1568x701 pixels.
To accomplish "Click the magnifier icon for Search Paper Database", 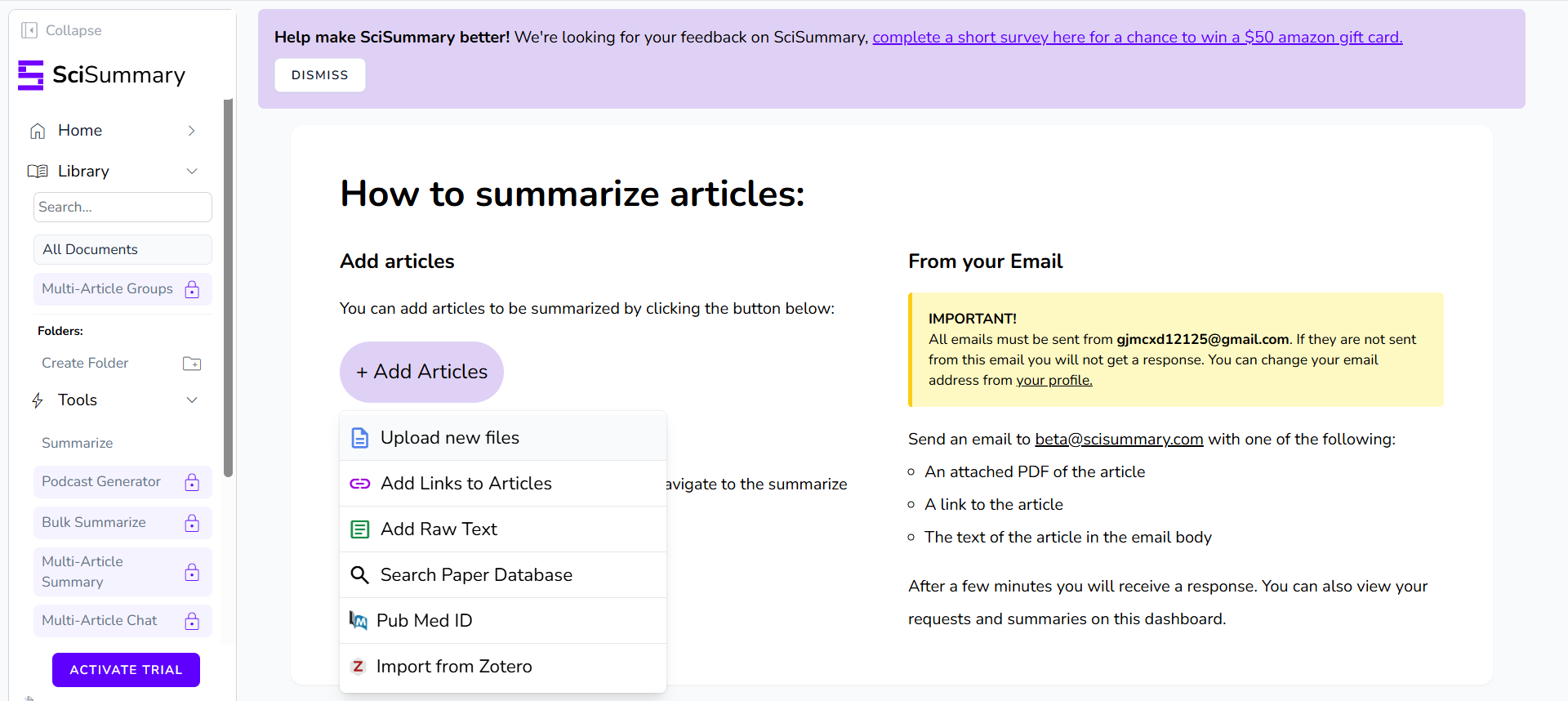I will point(359,575).
